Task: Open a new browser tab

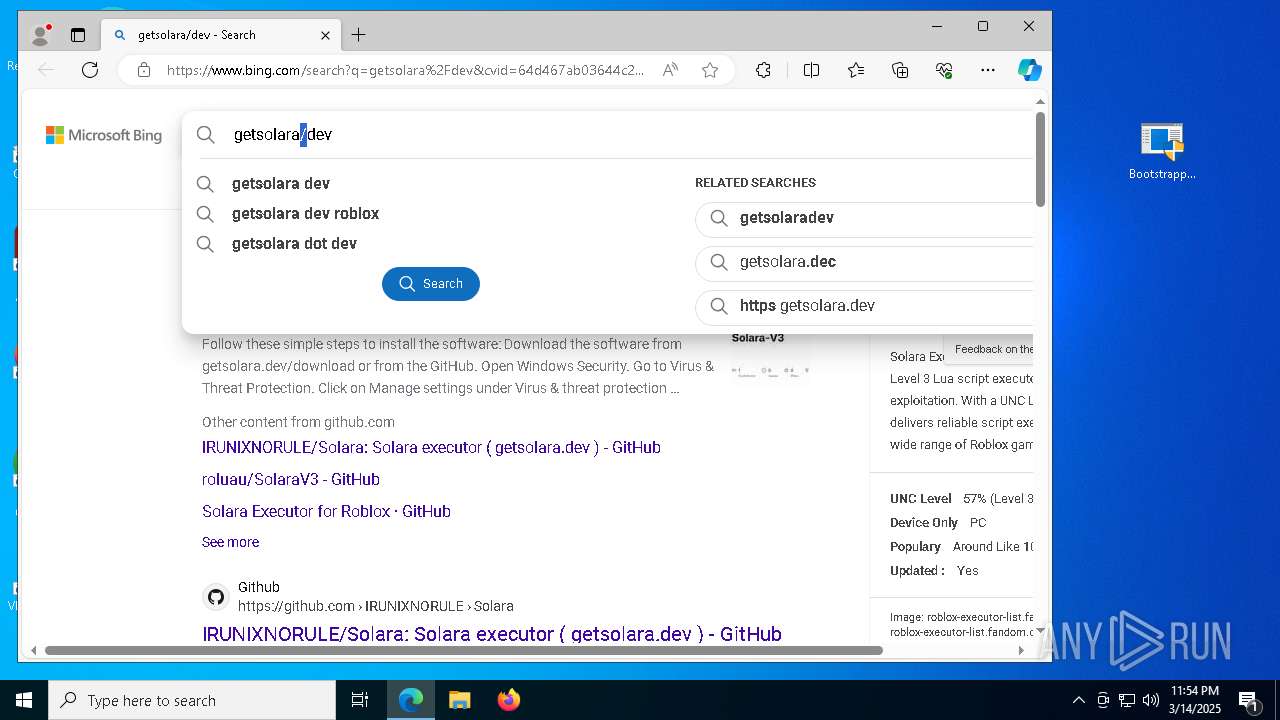Action: click(358, 35)
